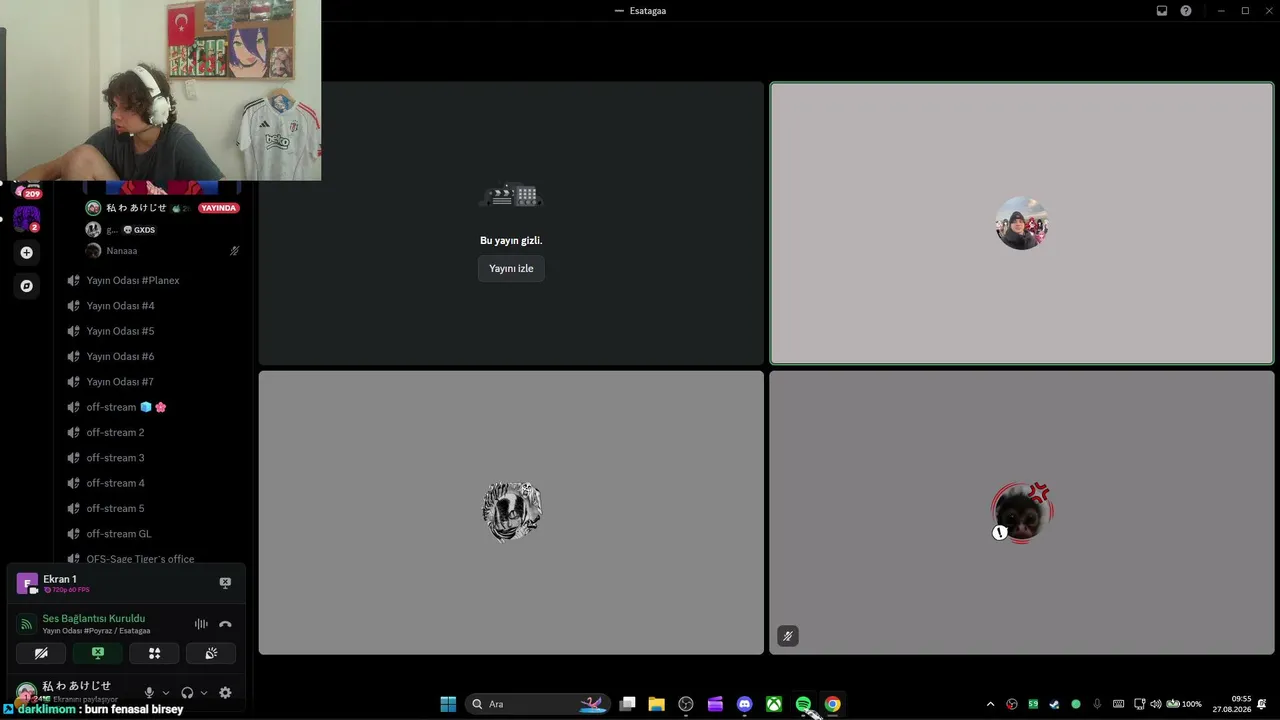Open the Windows Start menu
Screen dimensions: 1280x720
[448, 704]
